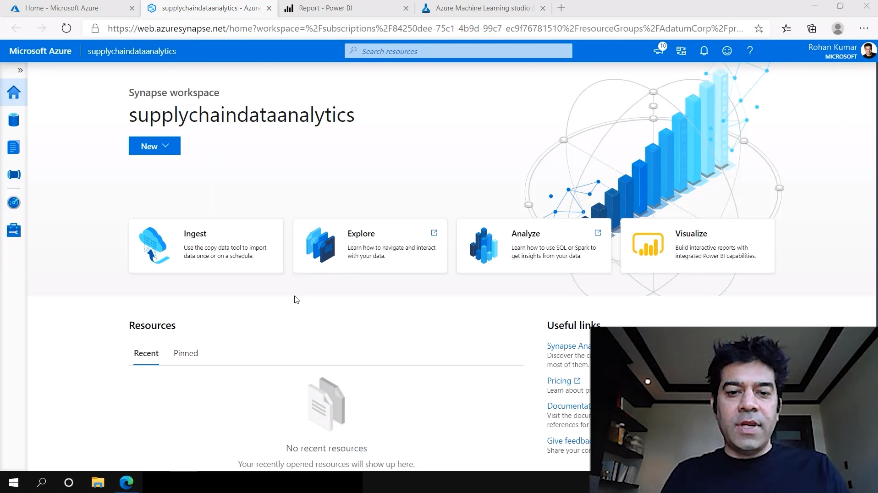Viewport: 878px width, 493px height.
Task: Switch to Azure Machine Learning studio tab
Action: click(x=482, y=8)
